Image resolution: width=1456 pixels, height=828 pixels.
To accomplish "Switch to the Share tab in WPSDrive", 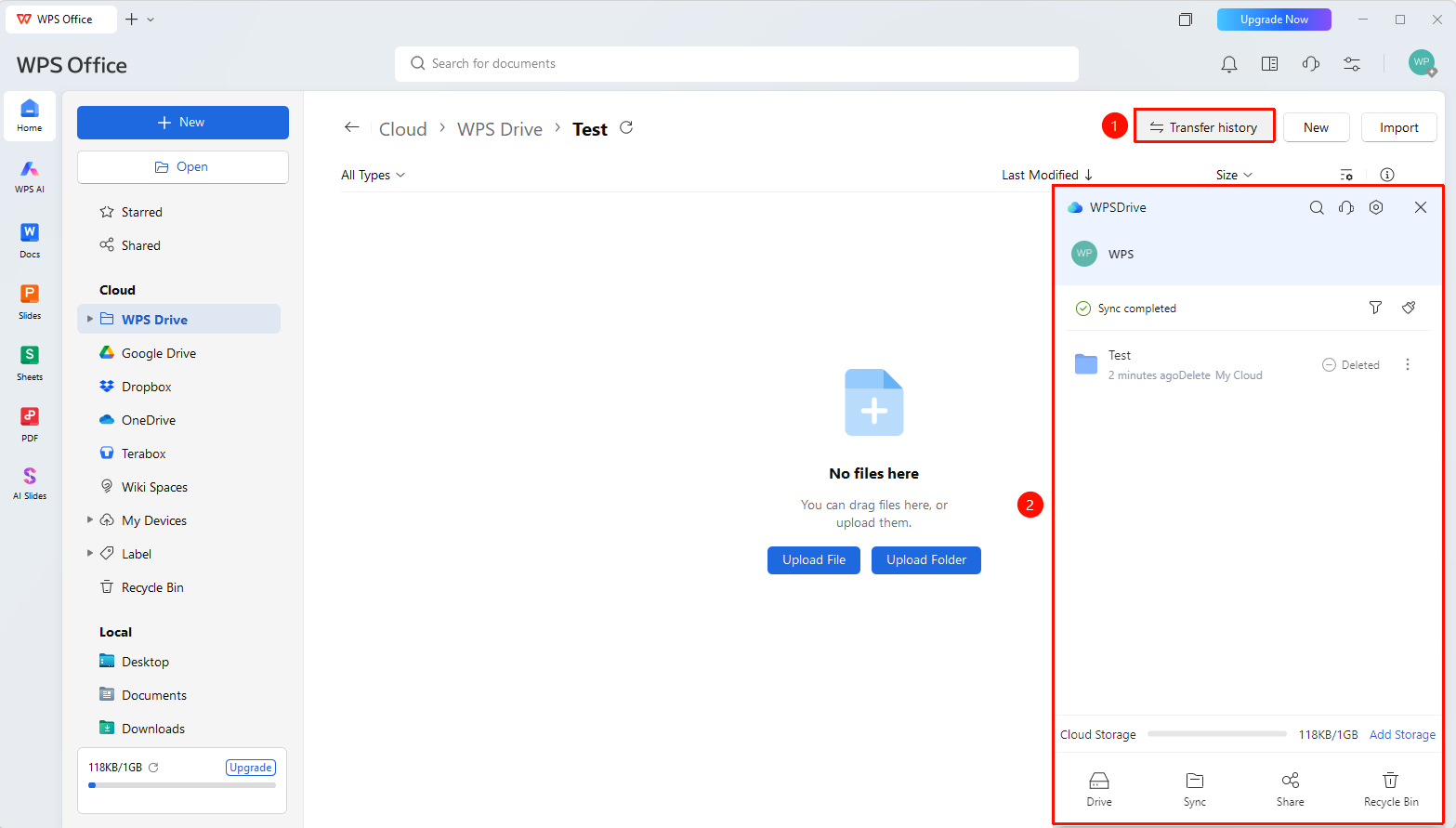I will (x=1290, y=788).
